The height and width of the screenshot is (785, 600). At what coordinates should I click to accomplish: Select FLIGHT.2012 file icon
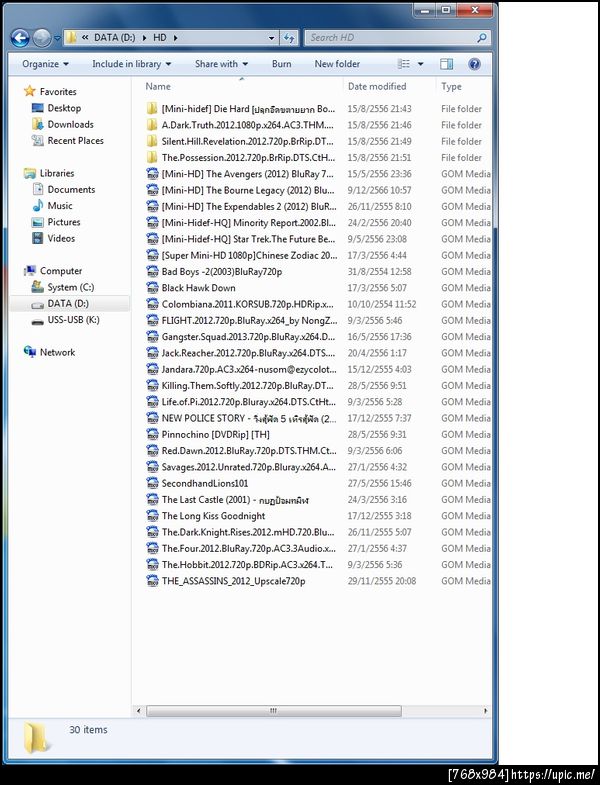point(152,320)
